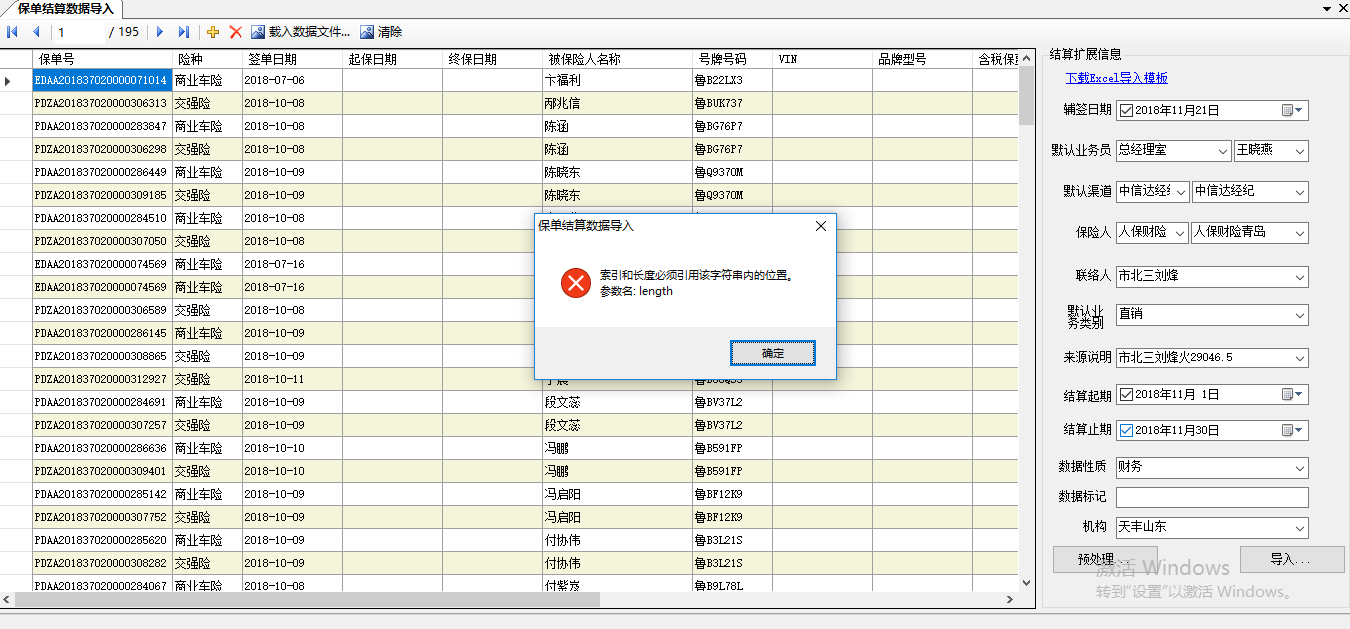Open the 王晓燕 salesperson dropdown
This screenshot has width=1350, height=629.
click(x=1299, y=150)
